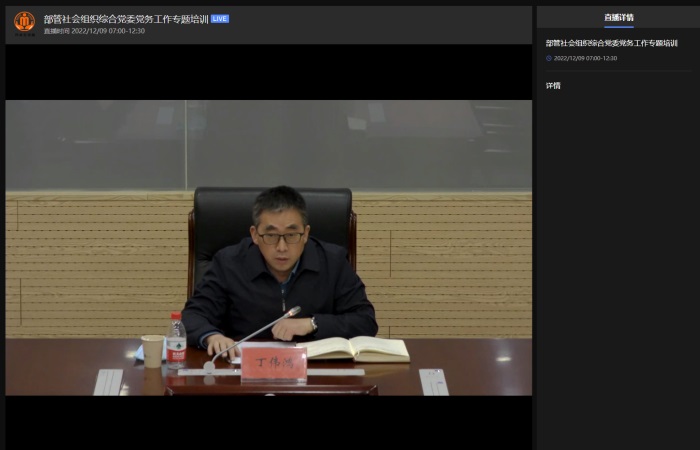Click the 详情 section heading

pos(553,86)
